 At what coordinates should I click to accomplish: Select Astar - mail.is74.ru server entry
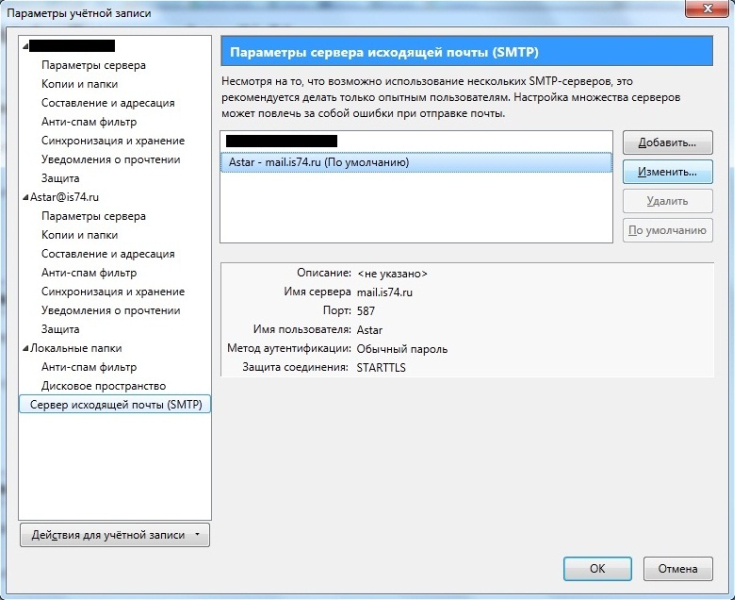tap(414, 162)
